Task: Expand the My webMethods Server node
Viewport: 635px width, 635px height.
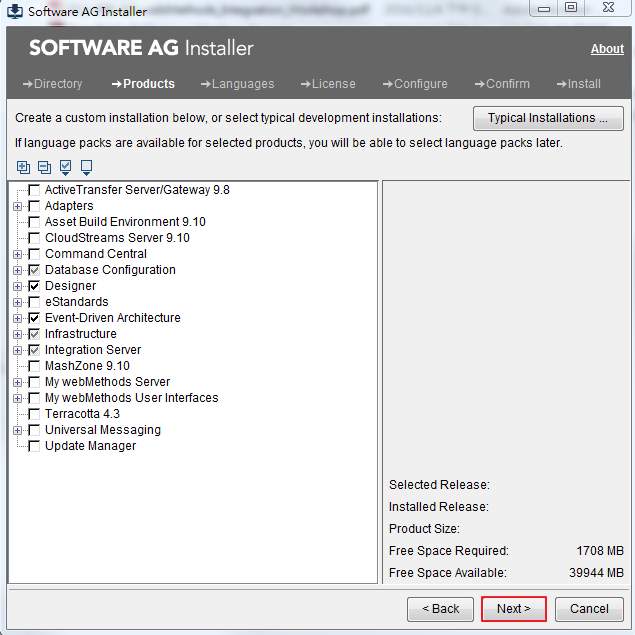Action: [x=17, y=382]
